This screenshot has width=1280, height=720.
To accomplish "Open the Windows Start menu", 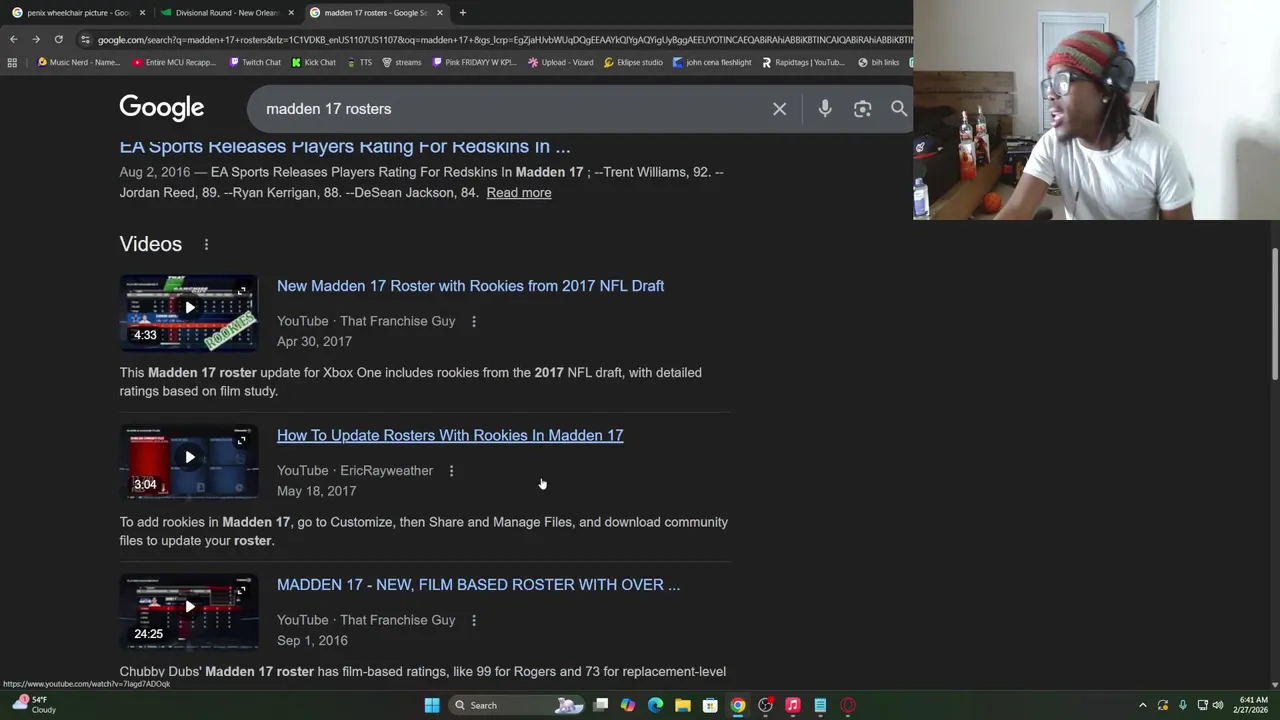I will [431, 705].
